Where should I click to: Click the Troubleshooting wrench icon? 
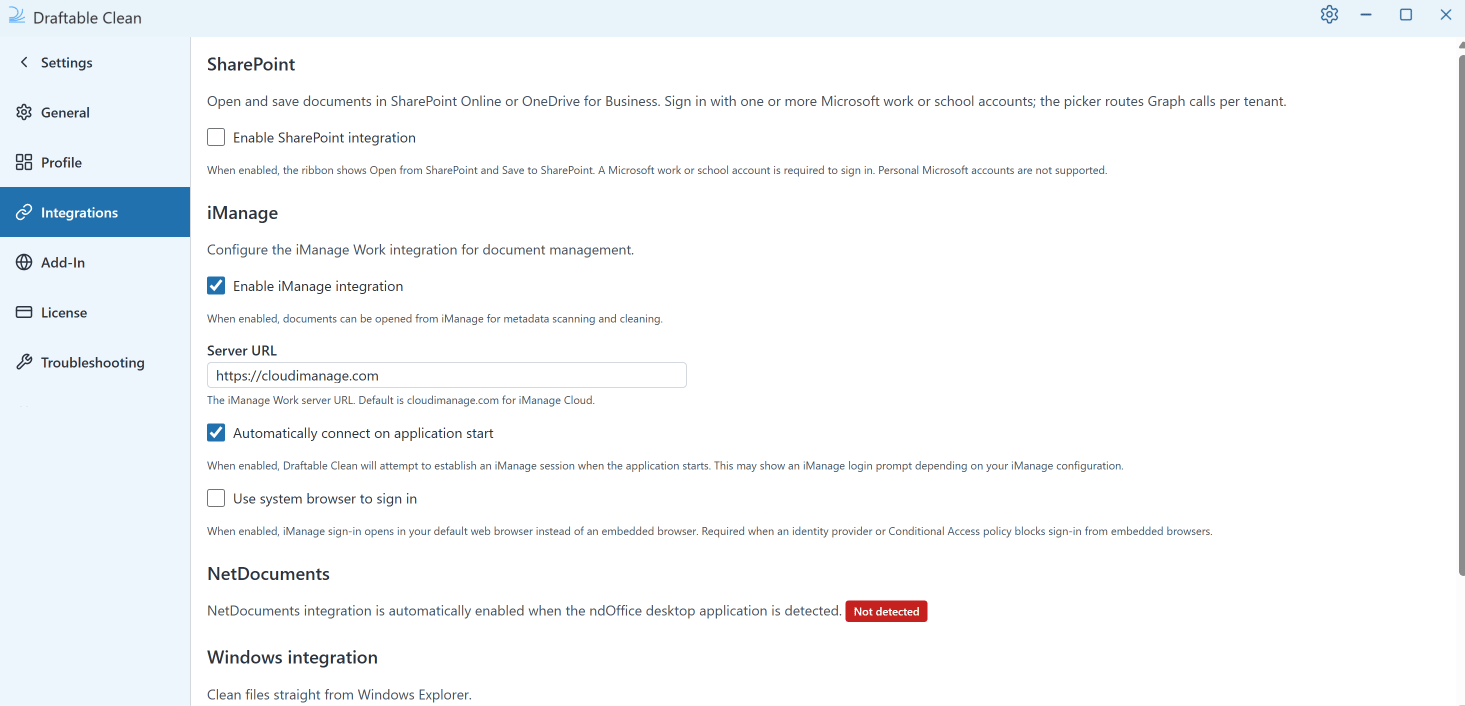click(24, 362)
